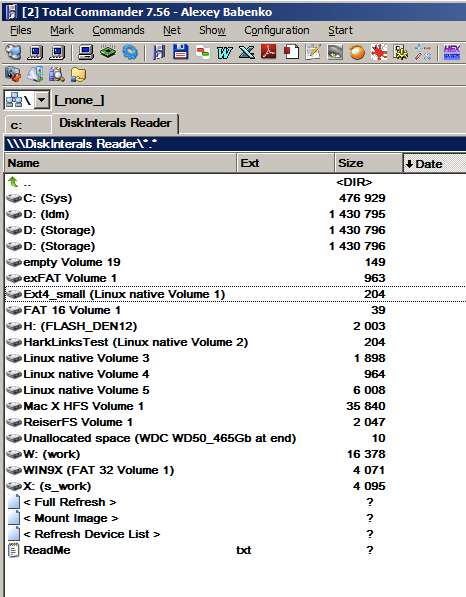Viewport: 466px width, 597px height.
Task: Click the magnifier search files icon
Action: [x=57, y=74]
